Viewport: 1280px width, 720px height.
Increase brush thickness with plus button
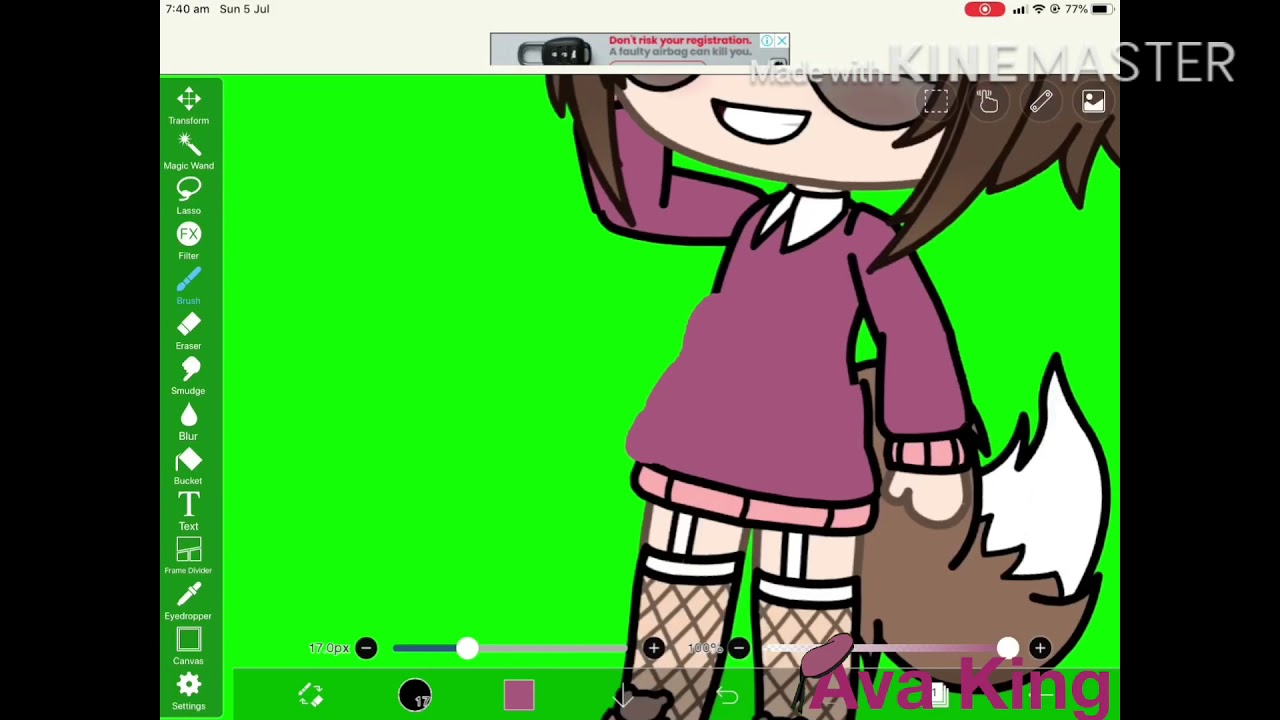654,649
